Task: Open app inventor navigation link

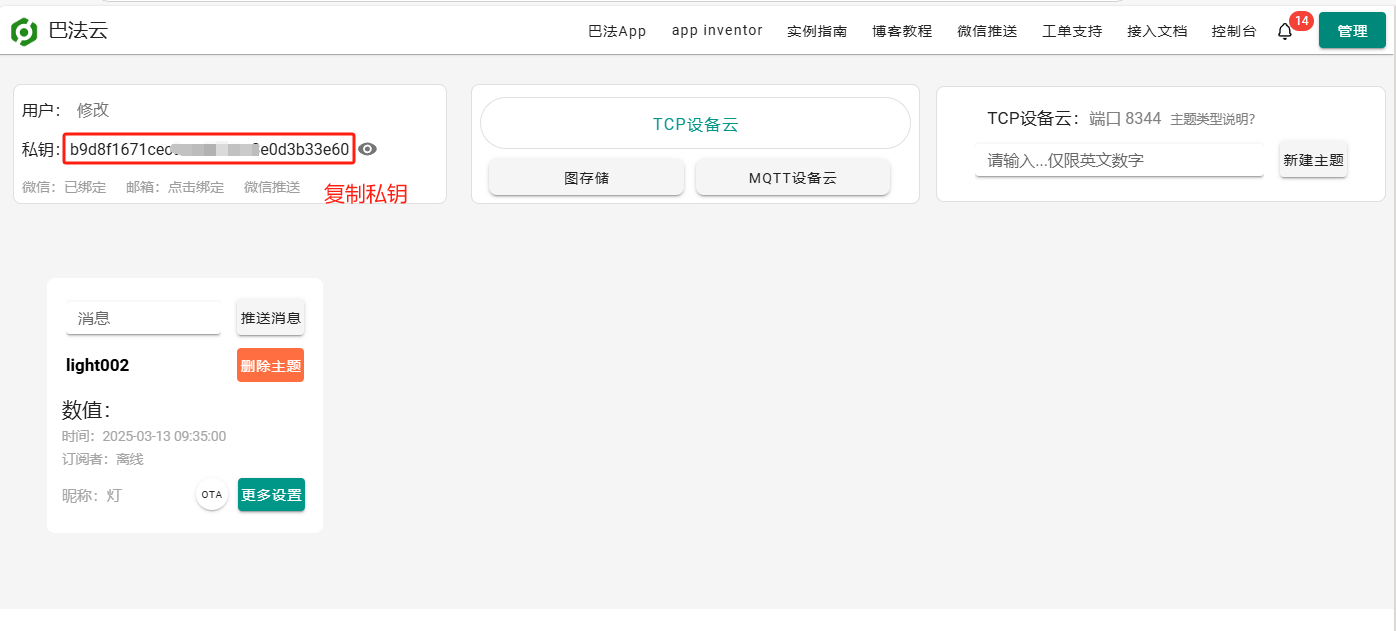Action: 717,31
